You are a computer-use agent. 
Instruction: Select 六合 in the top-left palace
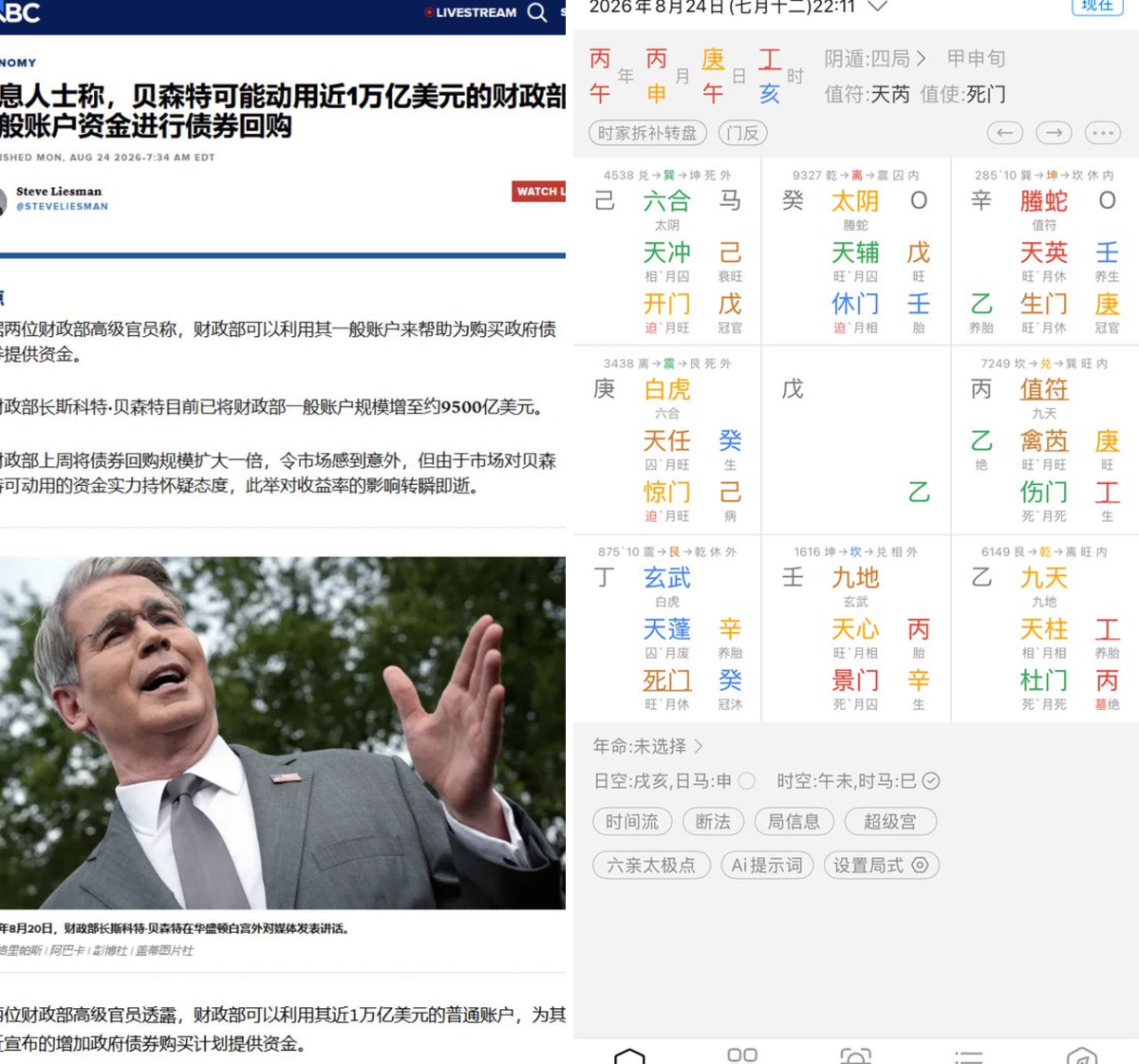pos(667,201)
